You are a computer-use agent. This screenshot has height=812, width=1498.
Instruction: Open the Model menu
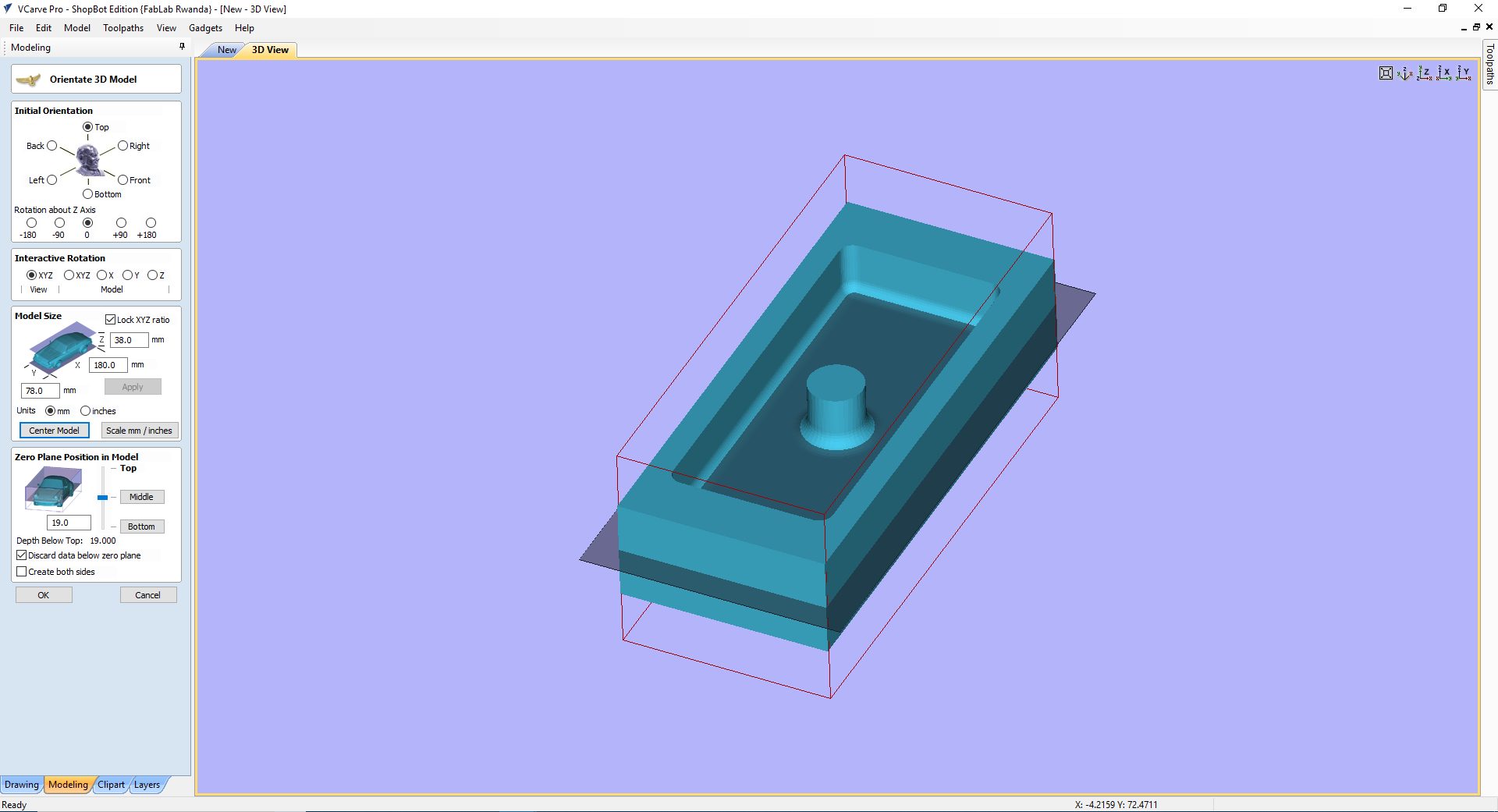pos(77,28)
